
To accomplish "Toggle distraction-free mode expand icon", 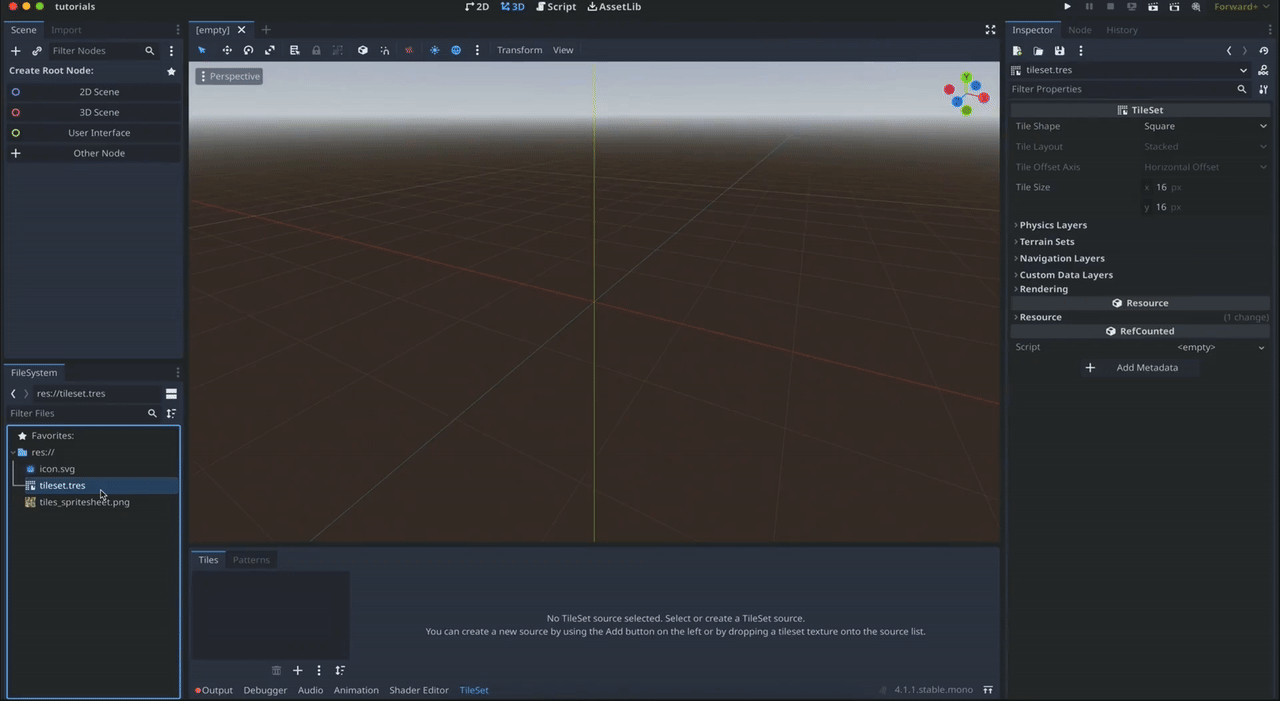I will click(x=990, y=30).
